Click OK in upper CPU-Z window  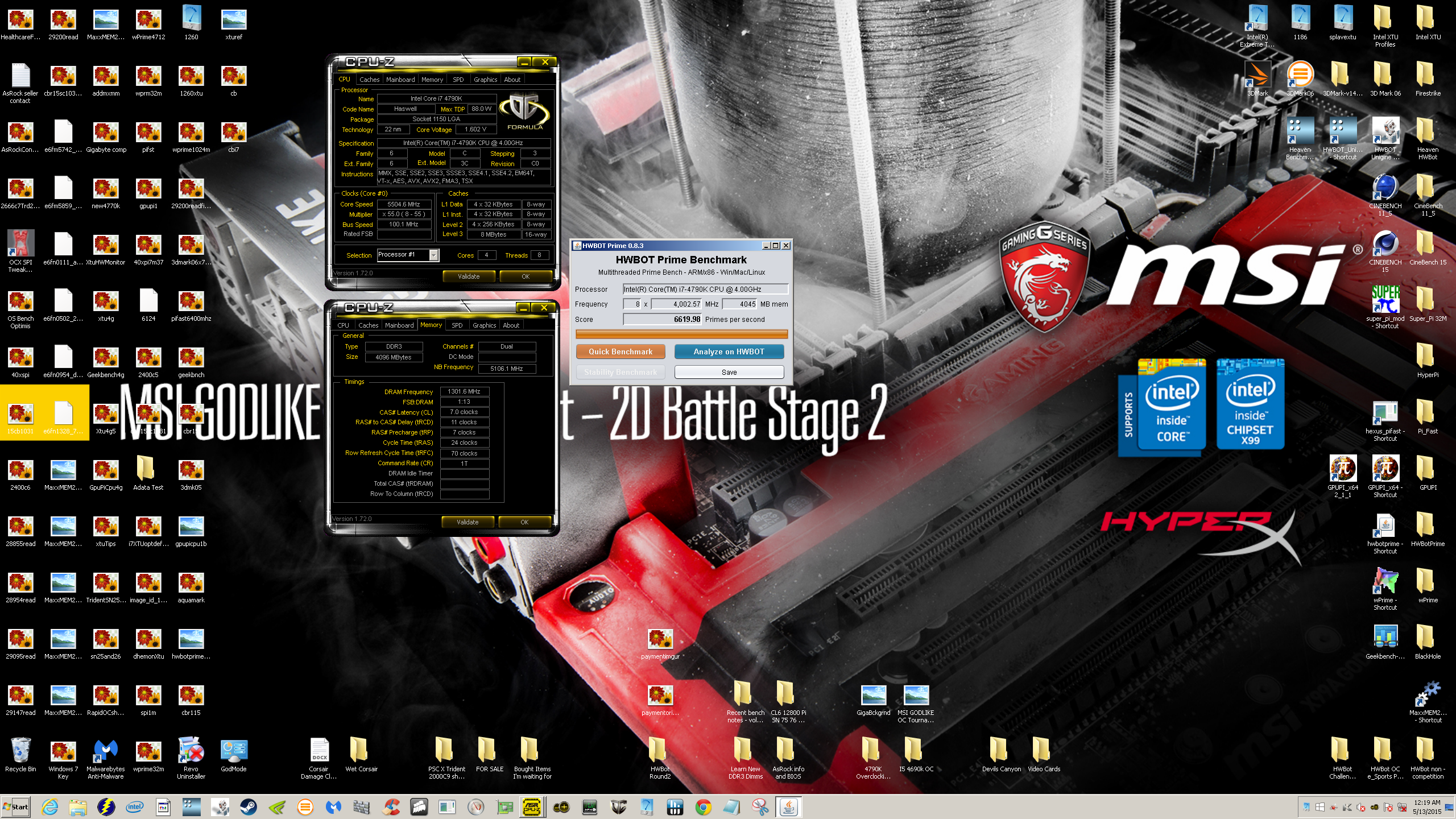526,276
